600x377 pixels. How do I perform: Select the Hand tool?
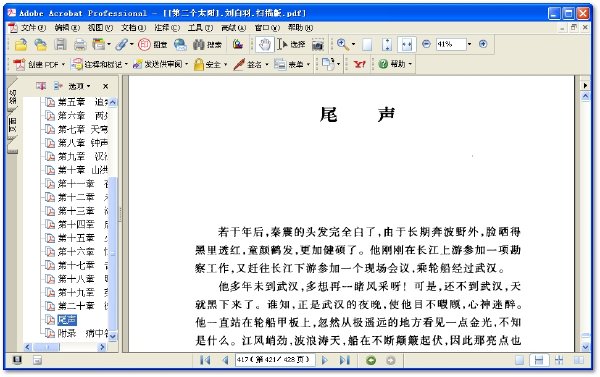point(264,44)
